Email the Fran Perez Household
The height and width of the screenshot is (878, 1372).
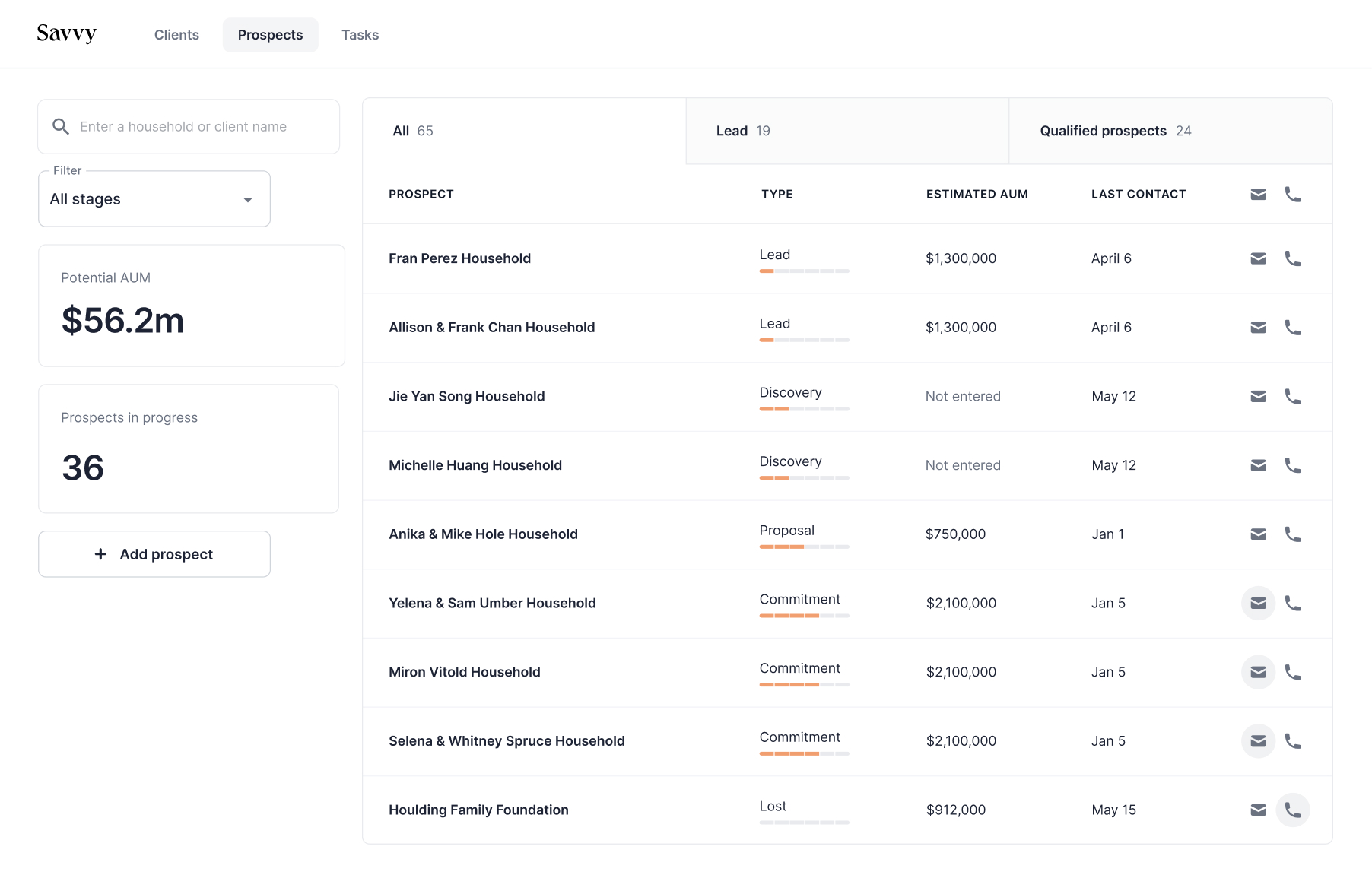pos(1258,258)
